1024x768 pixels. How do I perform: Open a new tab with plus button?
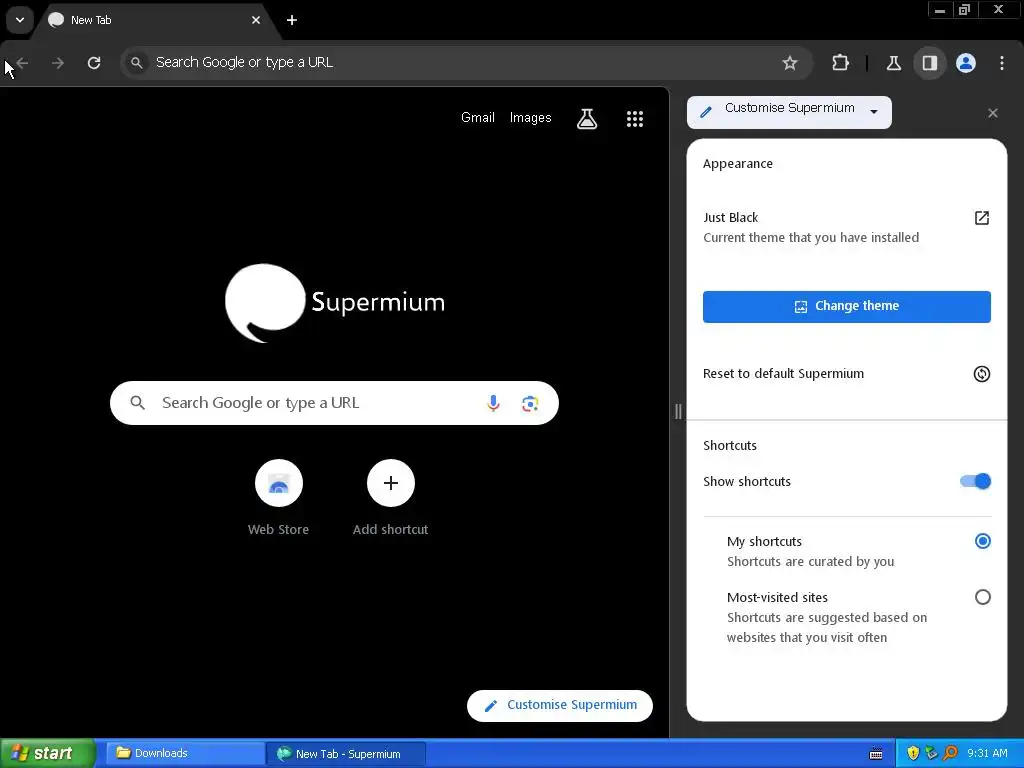[x=292, y=20]
